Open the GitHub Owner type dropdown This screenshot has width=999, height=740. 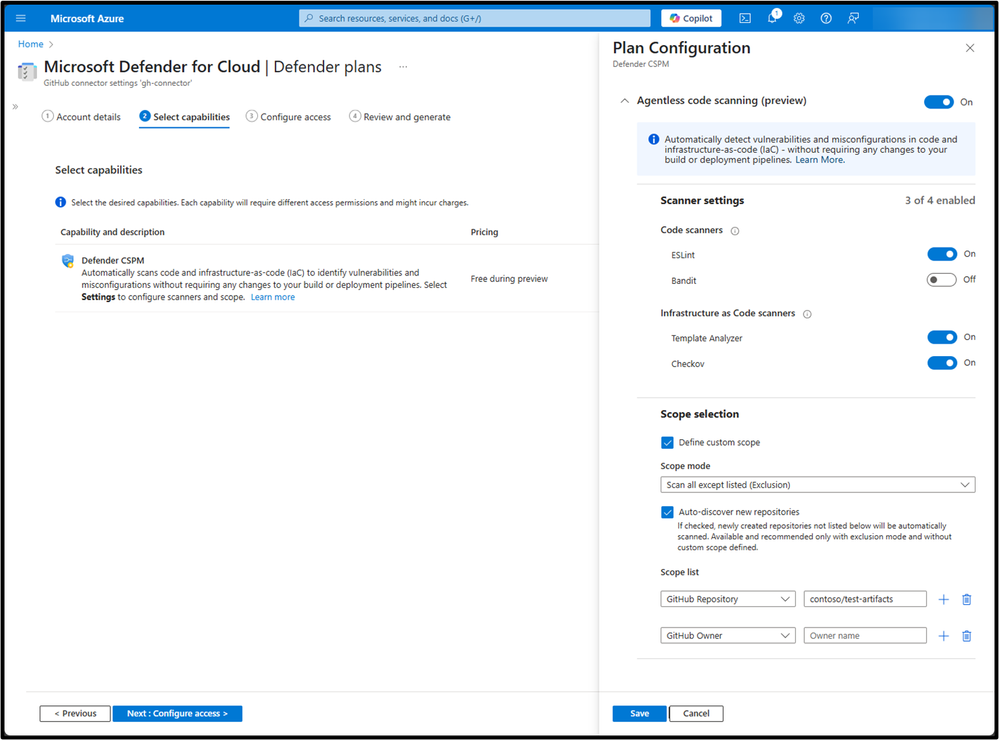(728, 635)
